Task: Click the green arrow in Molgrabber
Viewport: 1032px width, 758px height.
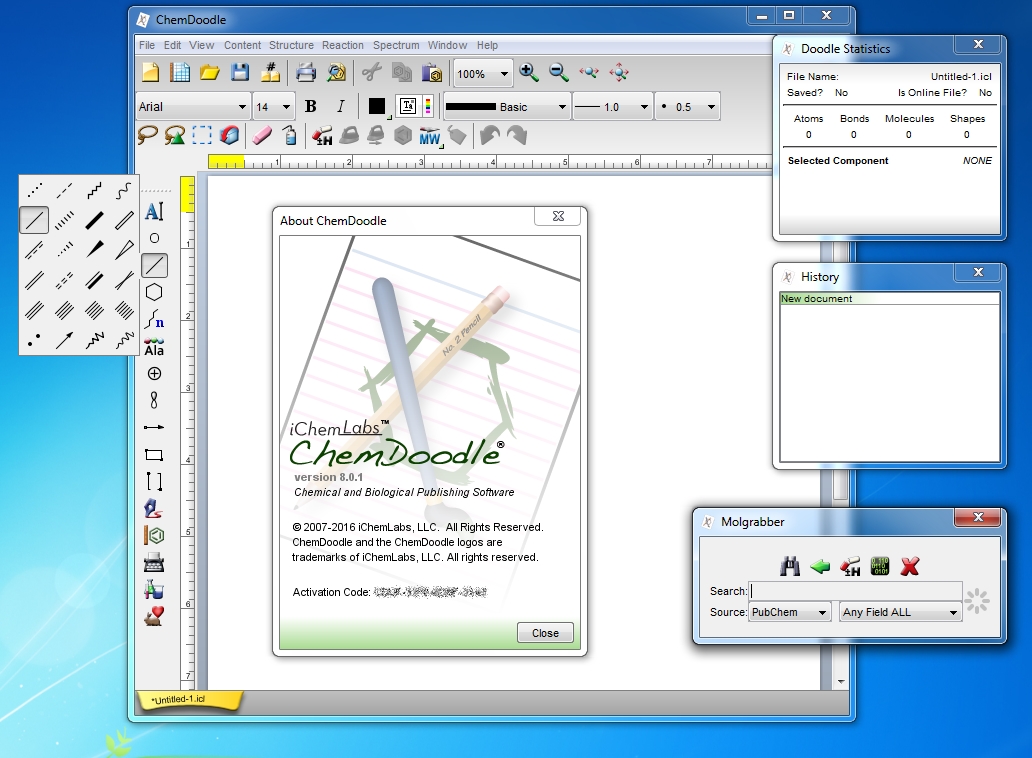Action: (820, 566)
